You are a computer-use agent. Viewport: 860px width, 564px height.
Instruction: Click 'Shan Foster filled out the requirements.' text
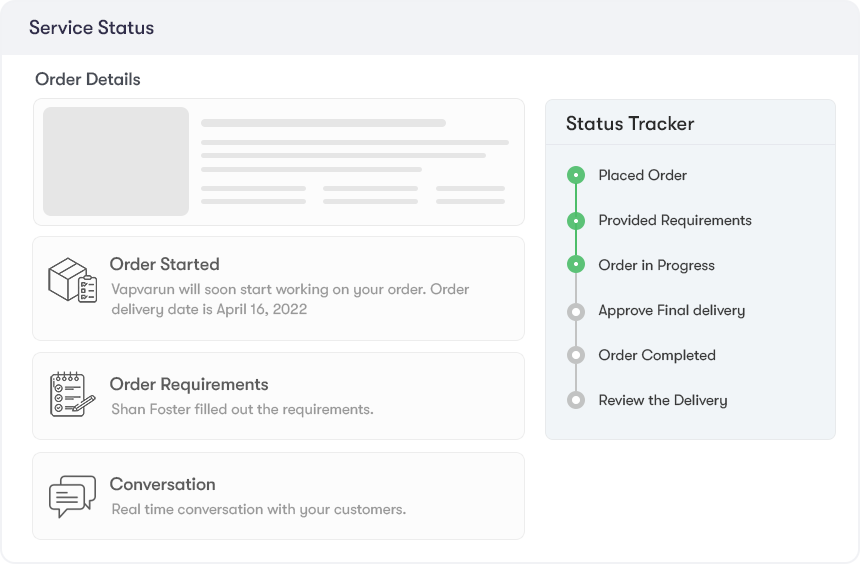pyautogui.click(x=242, y=409)
